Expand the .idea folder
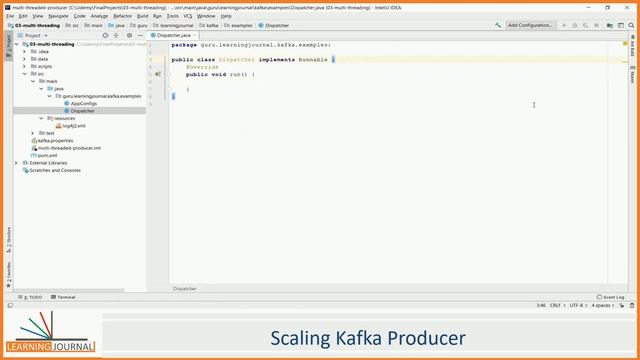This screenshot has height=360, width=640. [24, 51]
